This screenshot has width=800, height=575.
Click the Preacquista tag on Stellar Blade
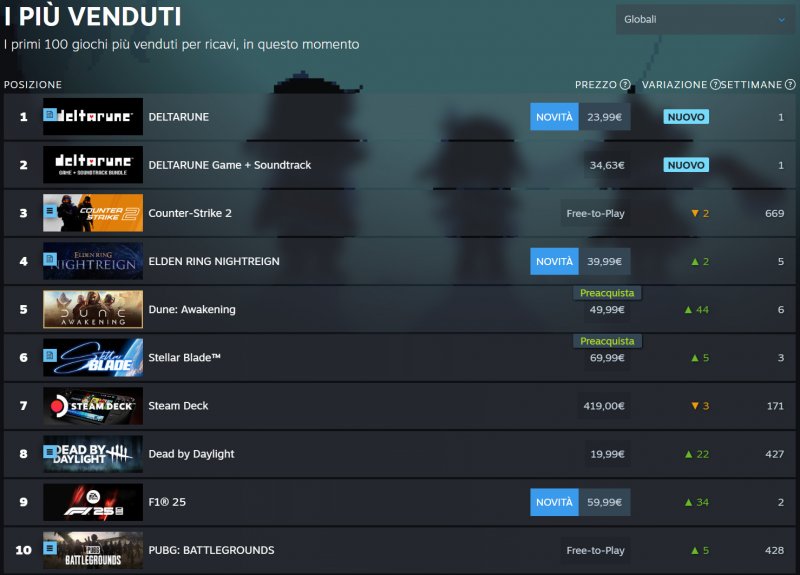click(607, 341)
